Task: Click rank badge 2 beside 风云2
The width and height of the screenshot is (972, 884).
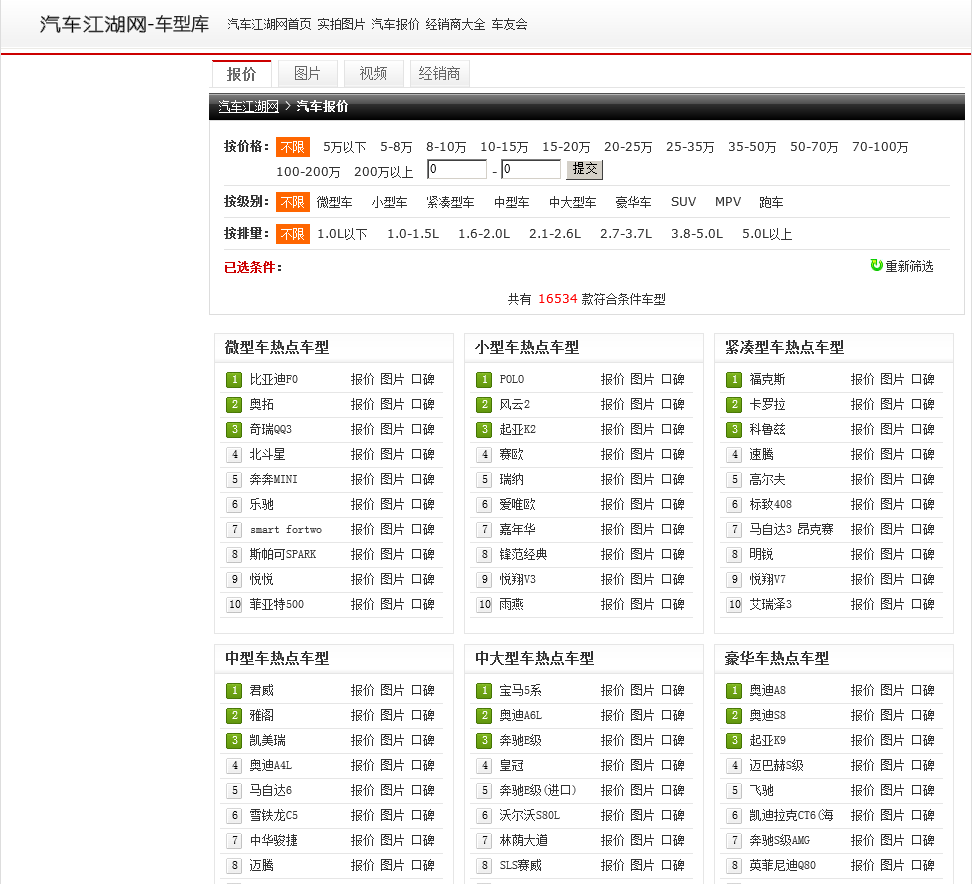Action: [x=484, y=404]
